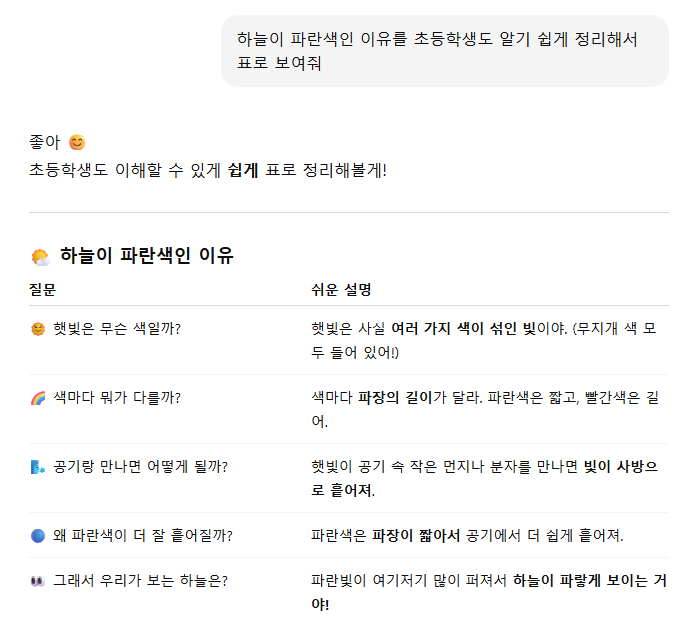
Task: Click the 질문 column header
Action: pos(43,290)
